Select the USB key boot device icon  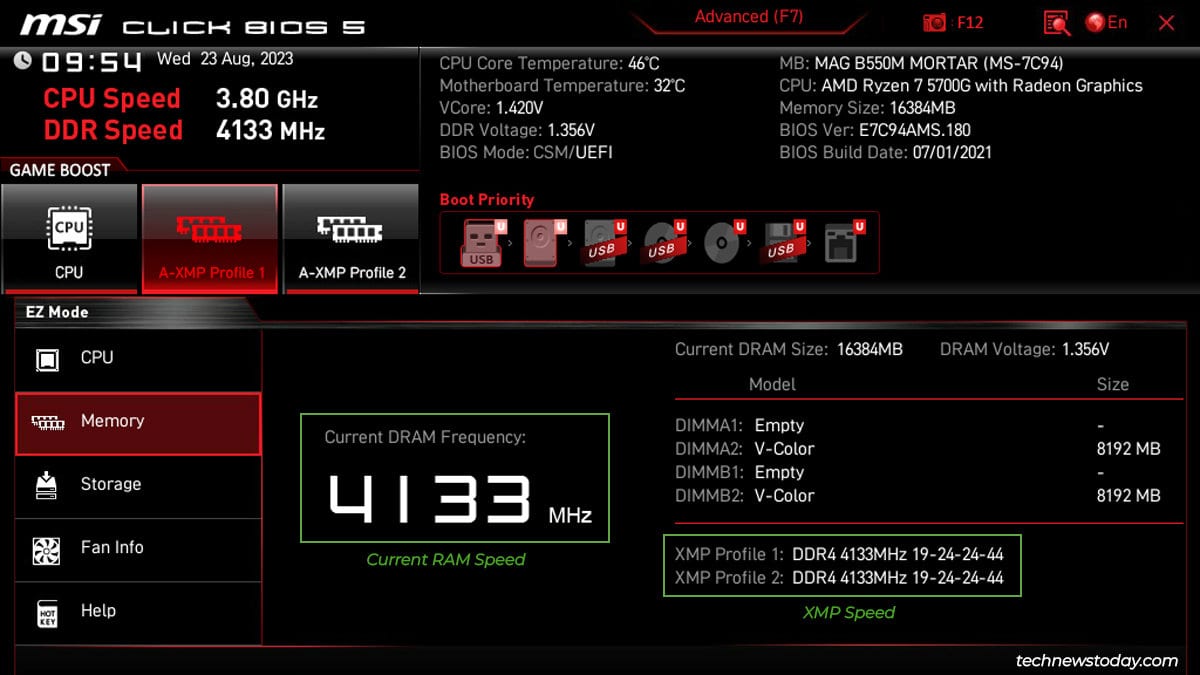482,242
